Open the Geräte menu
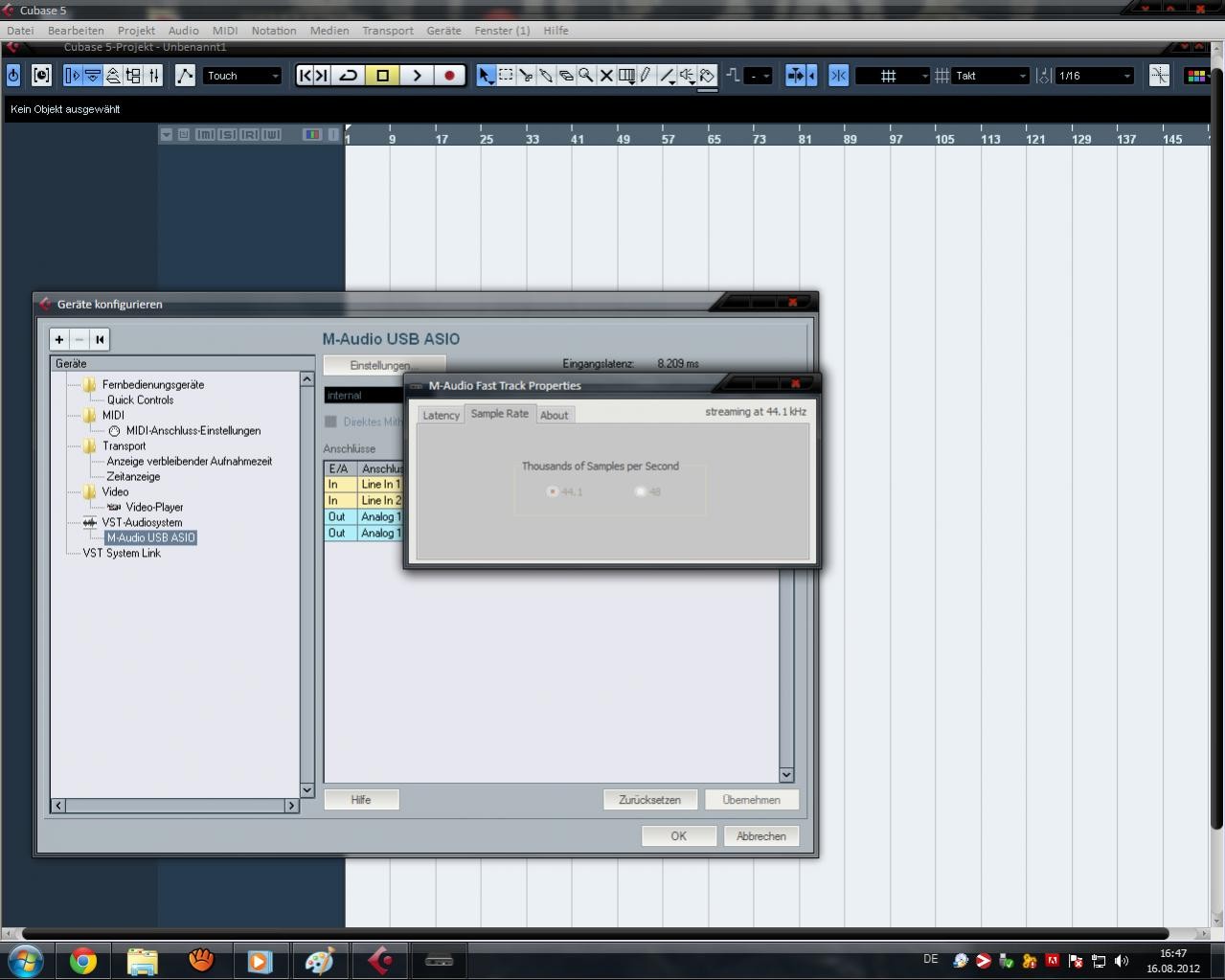This screenshot has height=980, width=1225. [x=443, y=31]
